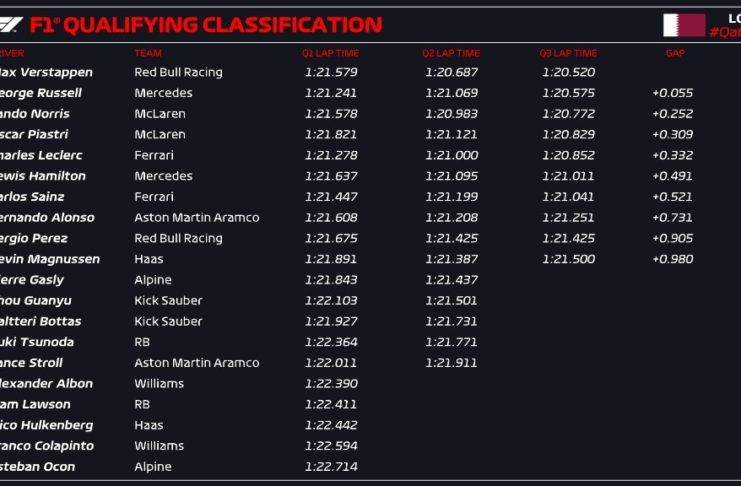Open George Russell's driver row

42,93
